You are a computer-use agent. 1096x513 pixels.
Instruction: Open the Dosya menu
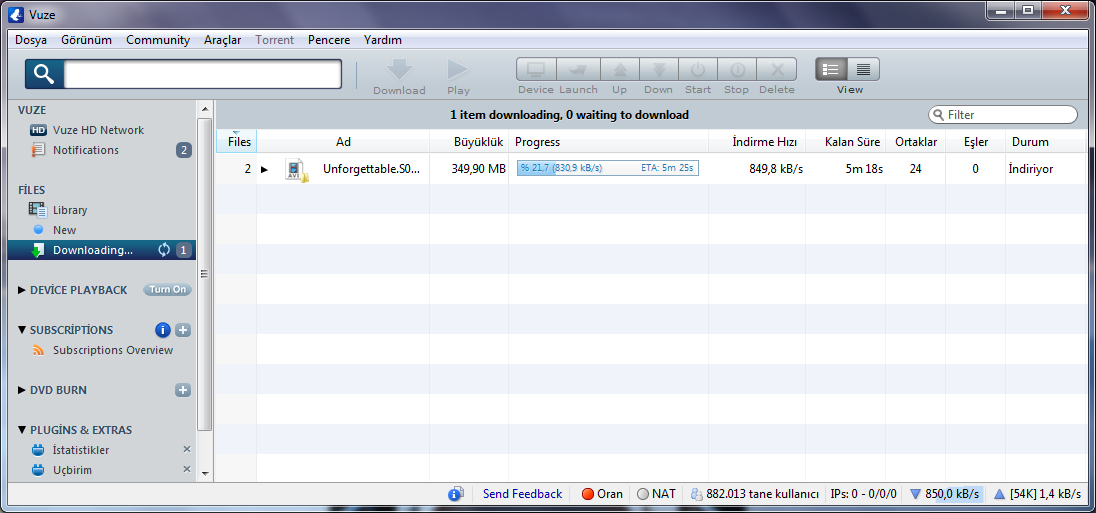(x=31, y=40)
